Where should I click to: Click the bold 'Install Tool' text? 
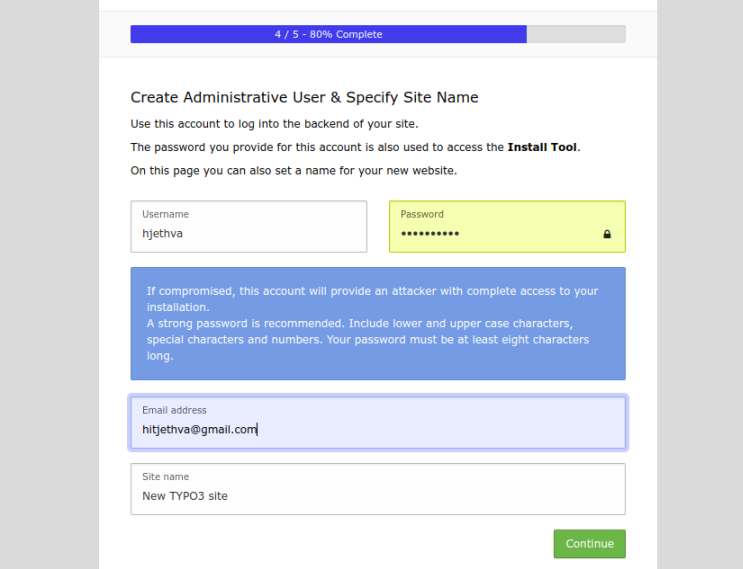click(x=542, y=147)
